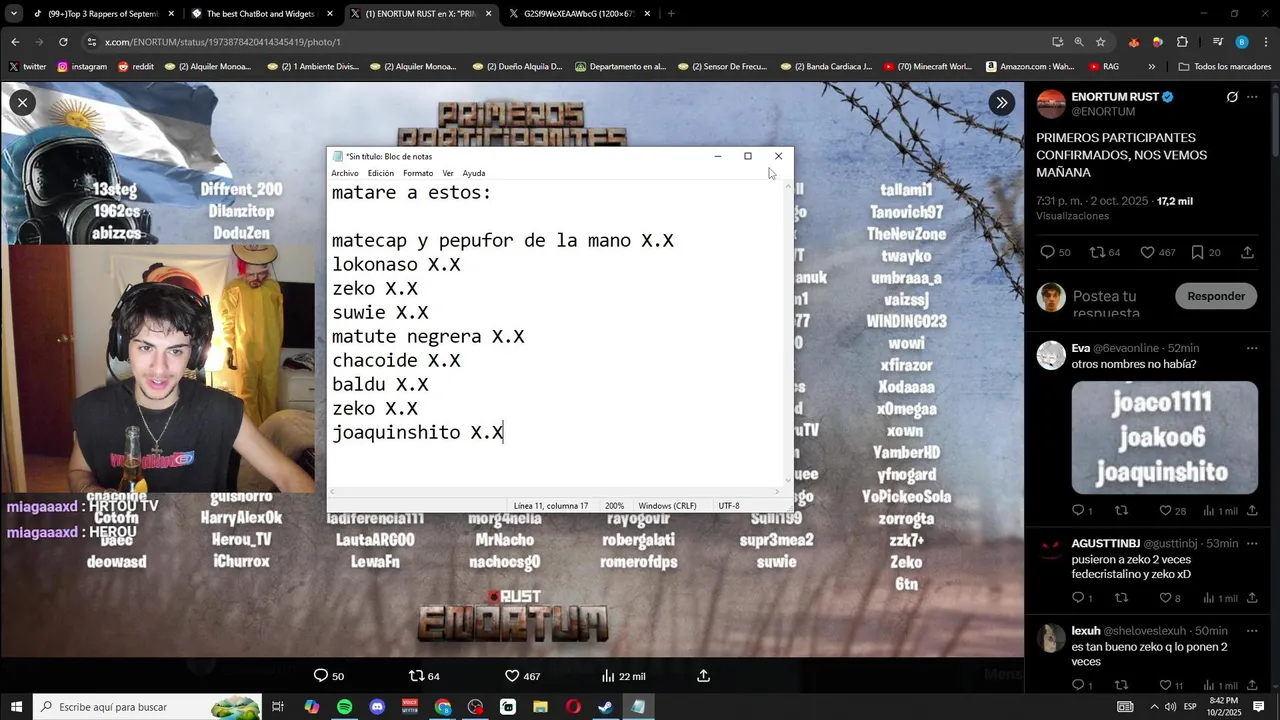Open the instagram bookmark
1280x720 pixels.
pos(82,66)
